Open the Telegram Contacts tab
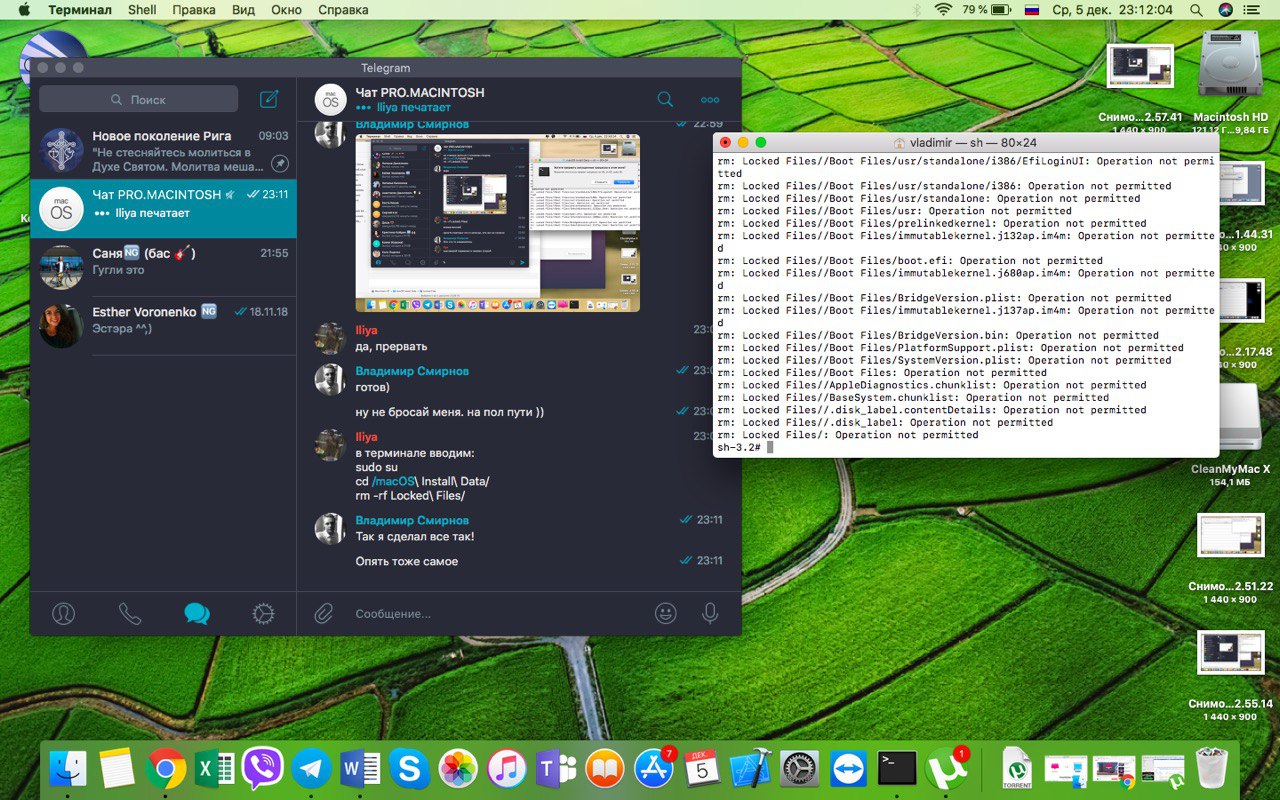This screenshot has width=1280, height=800. (x=63, y=613)
